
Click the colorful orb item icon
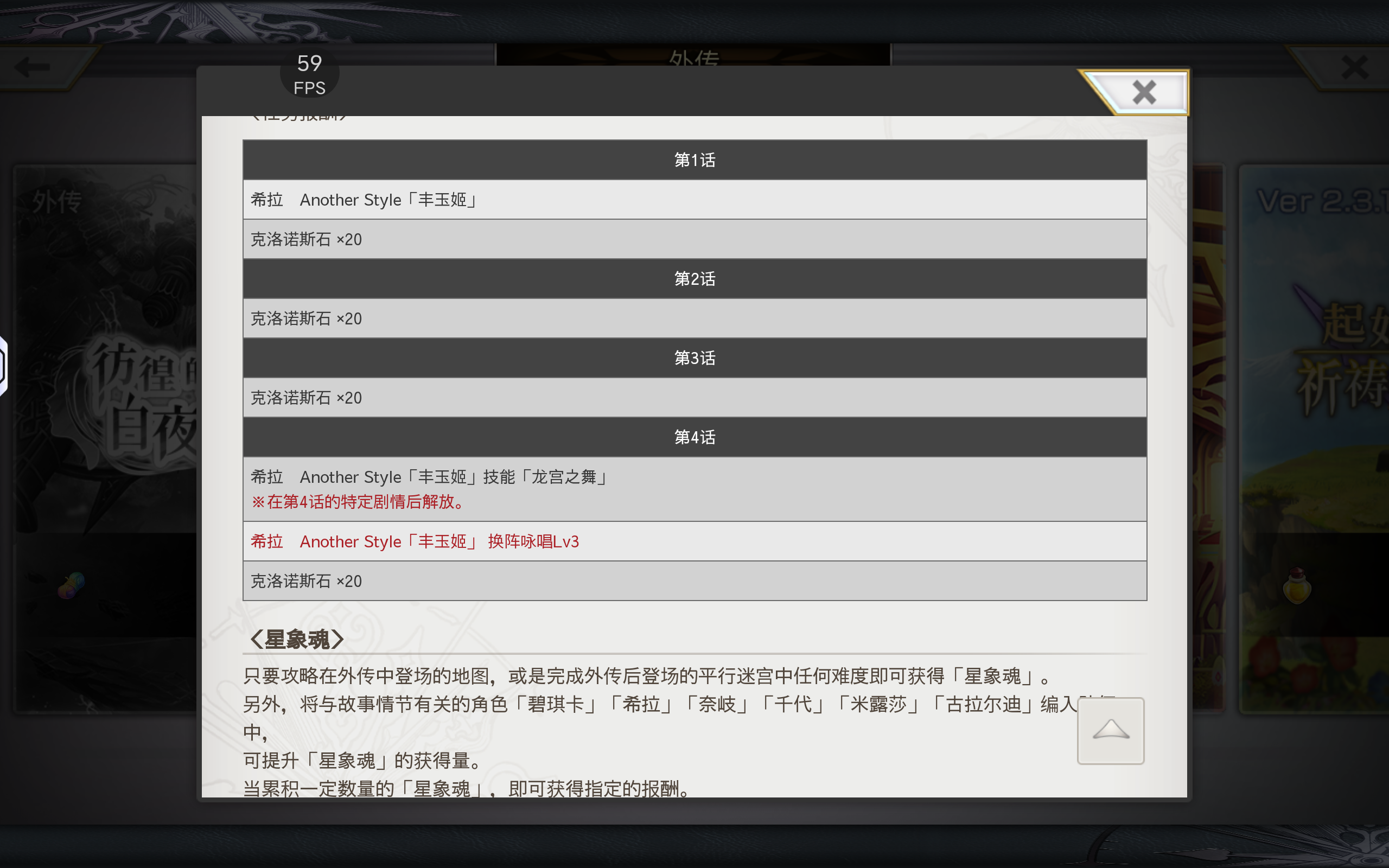pyautogui.click(x=71, y=585)
